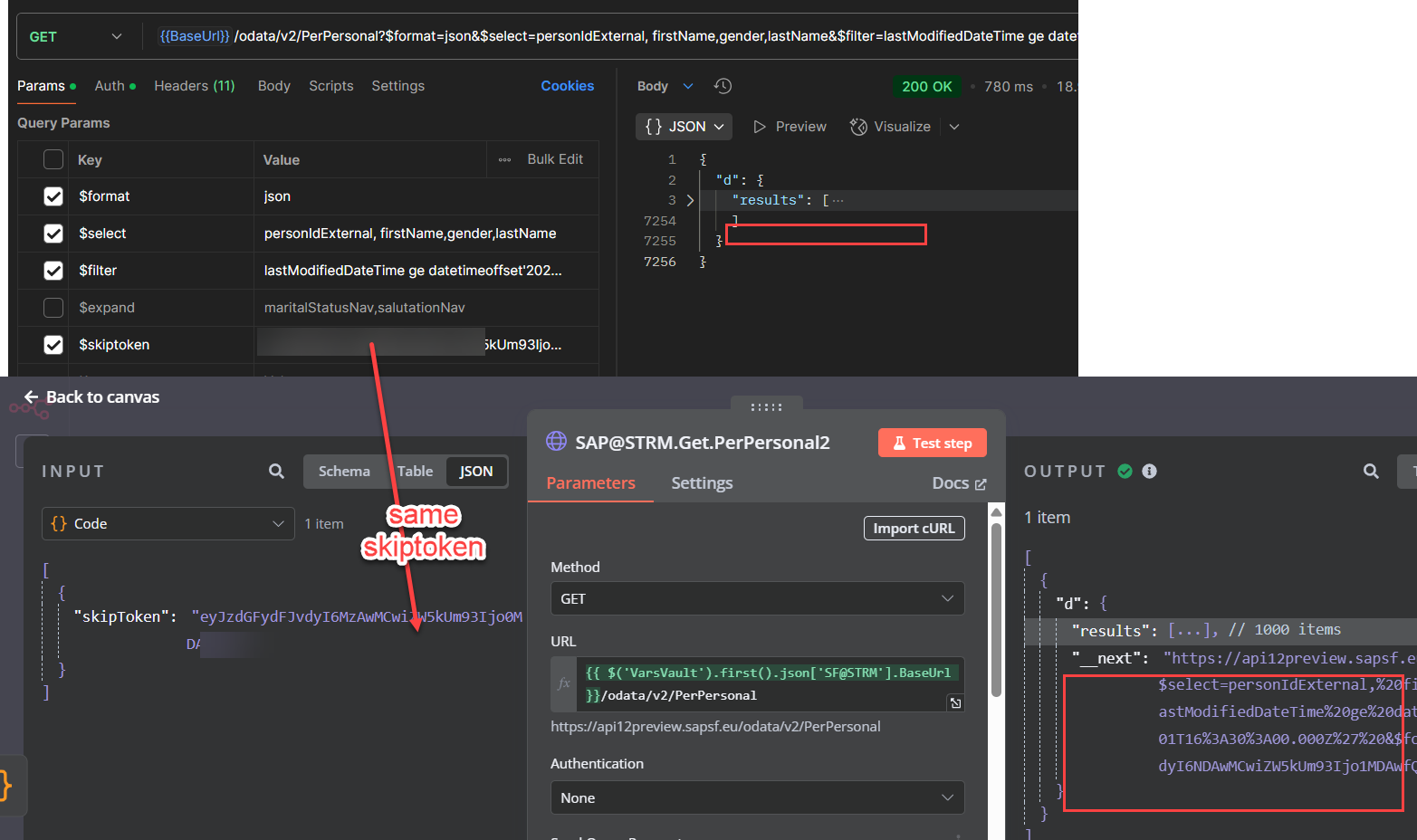The width and height of the screenshot is (1417, 840).
Task: Click the Visualize sparkle icon in response toolbar
Action: tap(857, 126)
